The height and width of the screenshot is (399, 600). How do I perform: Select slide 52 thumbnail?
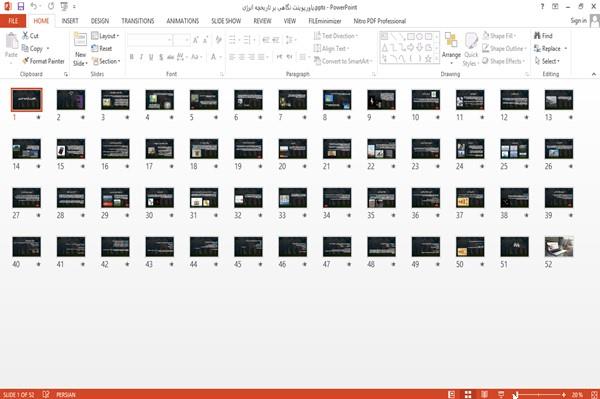click(x=559, y=247)
